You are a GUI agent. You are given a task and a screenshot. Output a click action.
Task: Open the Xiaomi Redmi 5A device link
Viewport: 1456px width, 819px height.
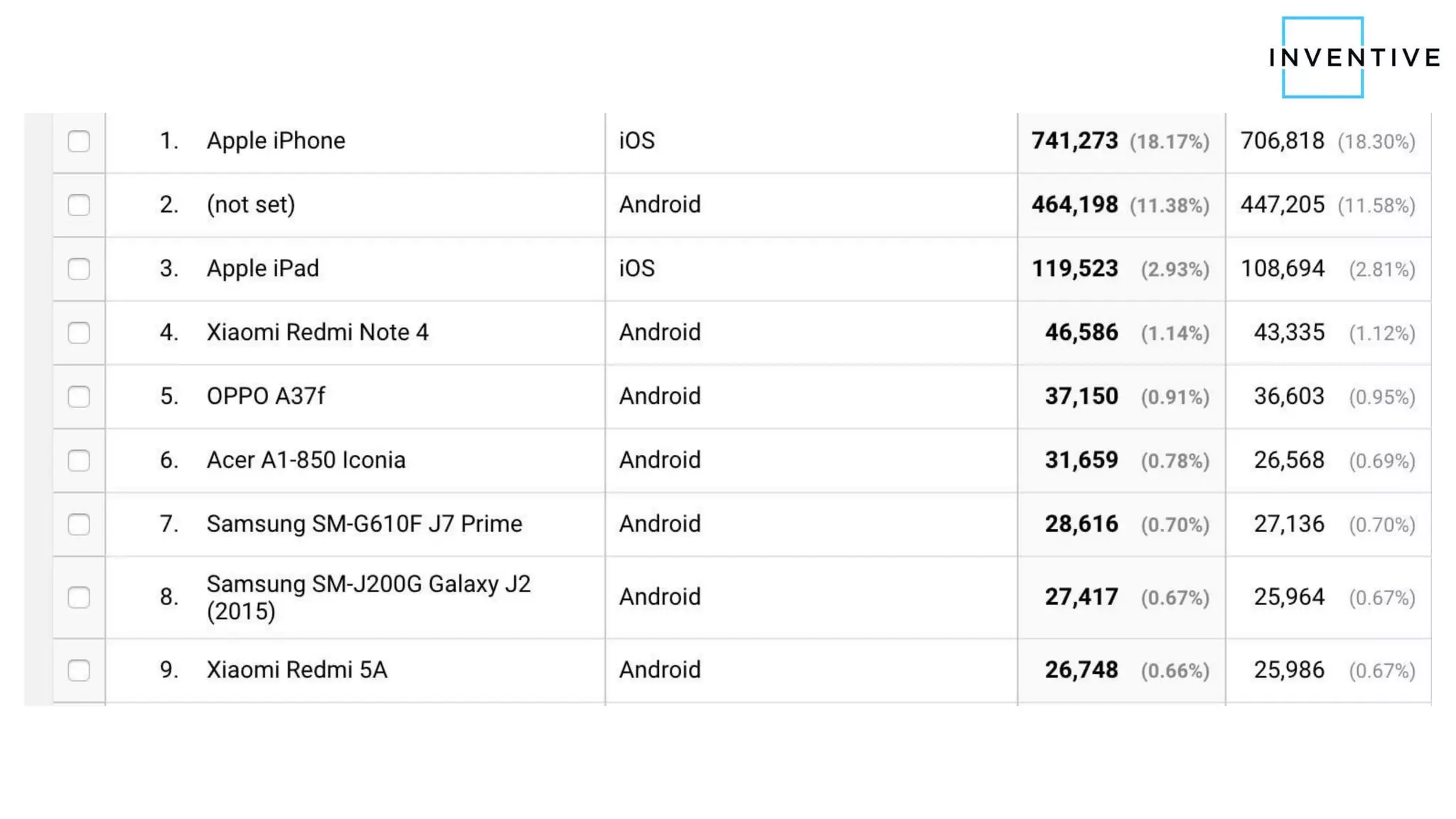(296, 670)
